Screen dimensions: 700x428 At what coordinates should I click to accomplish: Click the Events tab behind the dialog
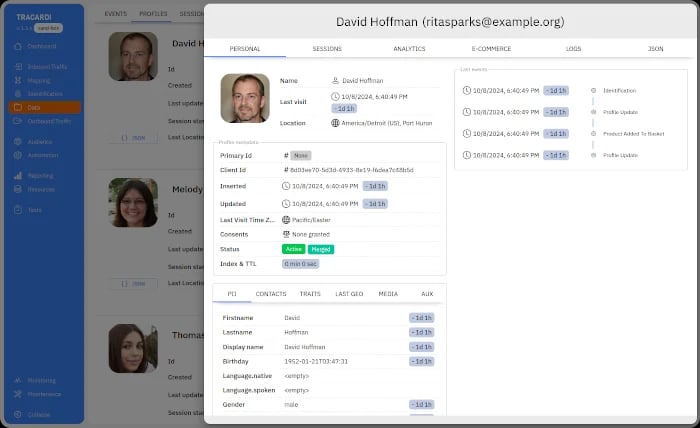pos(116,14)
